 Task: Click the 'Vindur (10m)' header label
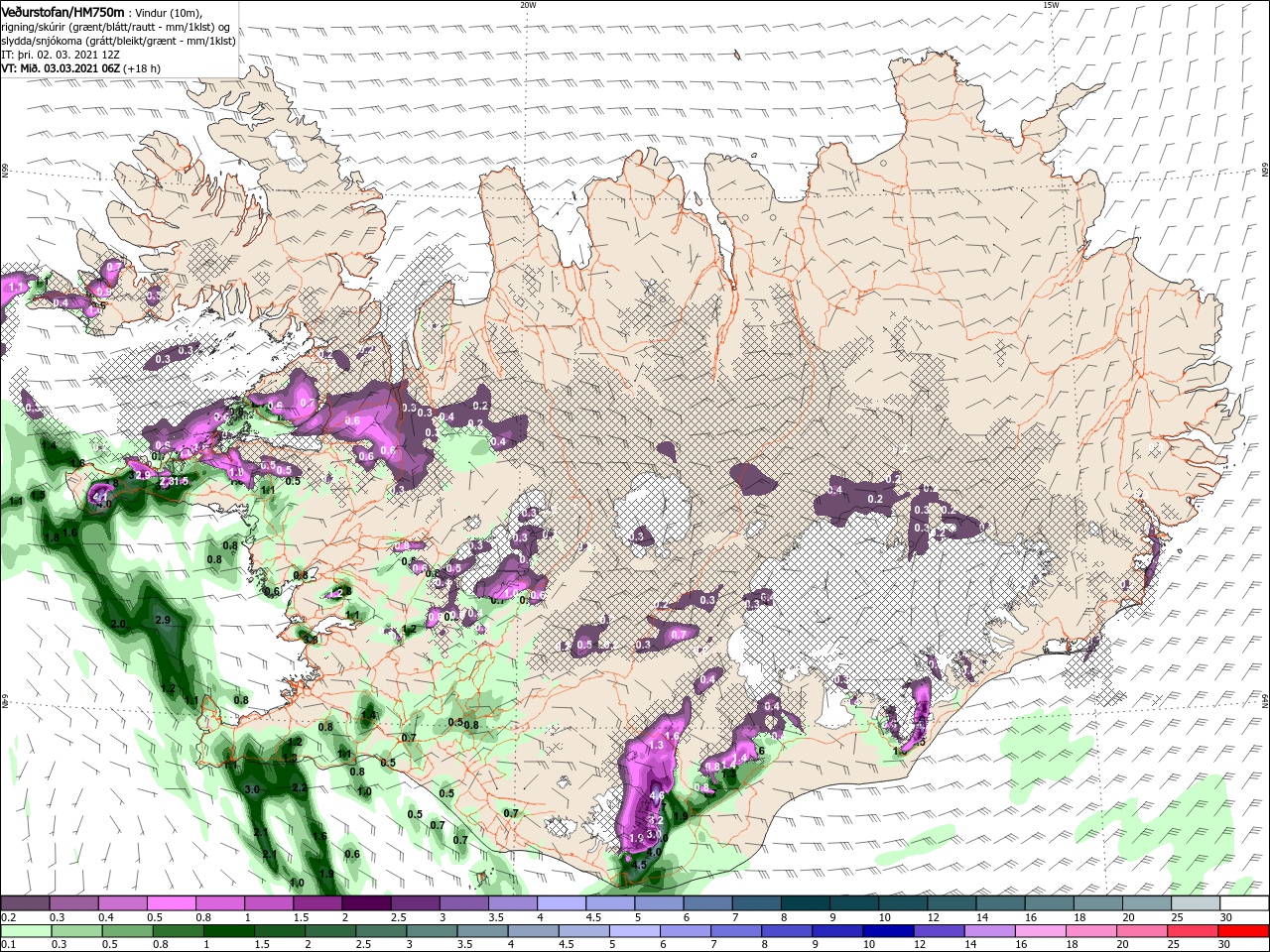(170, 12)
